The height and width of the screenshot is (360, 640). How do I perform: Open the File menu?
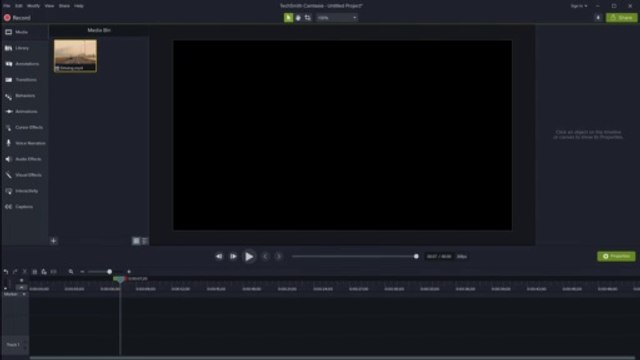point(7,6)
